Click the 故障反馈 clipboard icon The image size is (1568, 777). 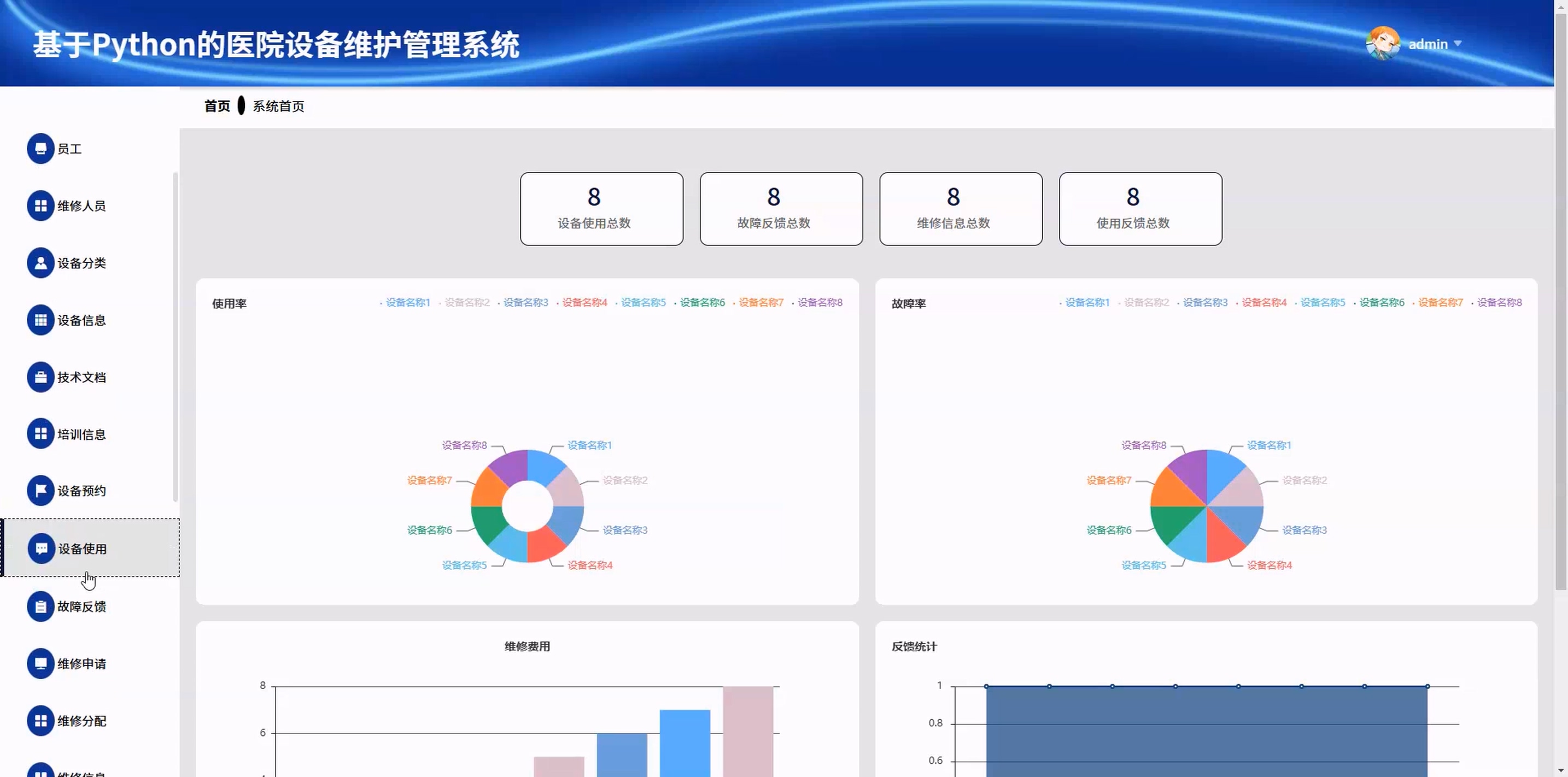[x=40, y=607]
